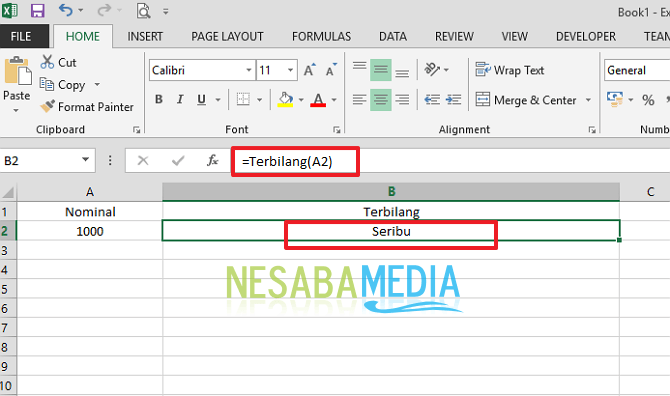Apply yellow Fill Color bucket
Screen dimensions: 670x396
pyautogui.click(x=285, y=100)
